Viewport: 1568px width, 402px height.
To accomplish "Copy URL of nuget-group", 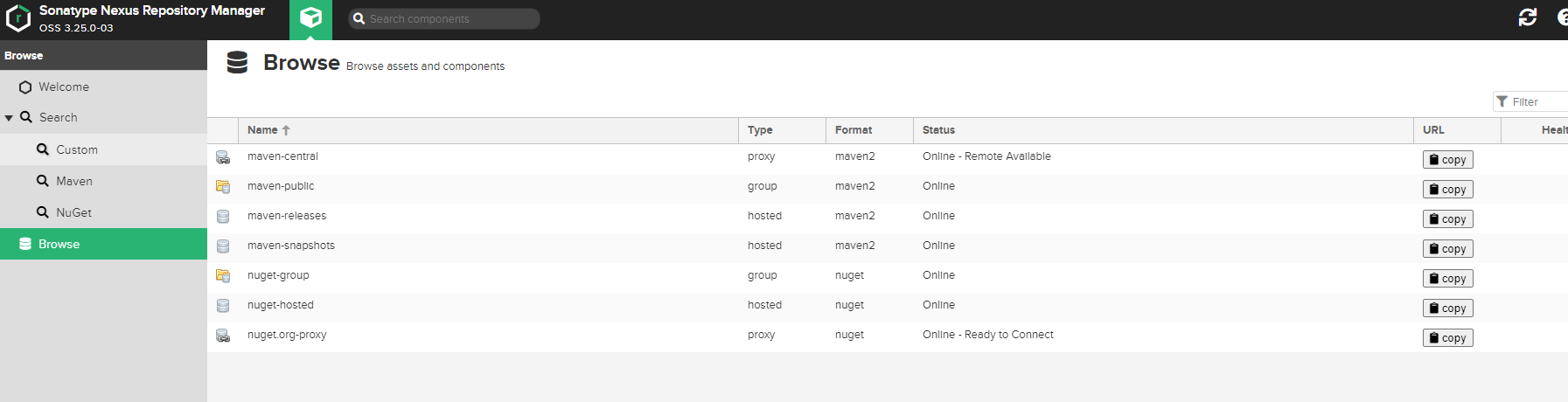I will pyautogui.click(x=1447, y=278).
